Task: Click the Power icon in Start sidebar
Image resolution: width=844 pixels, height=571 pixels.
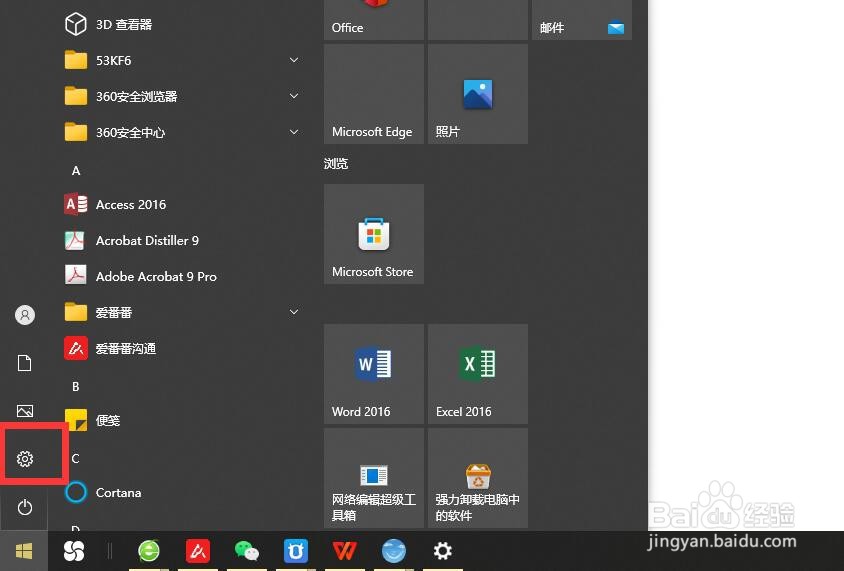Action: pyautogui.click(x=25, y=507)
